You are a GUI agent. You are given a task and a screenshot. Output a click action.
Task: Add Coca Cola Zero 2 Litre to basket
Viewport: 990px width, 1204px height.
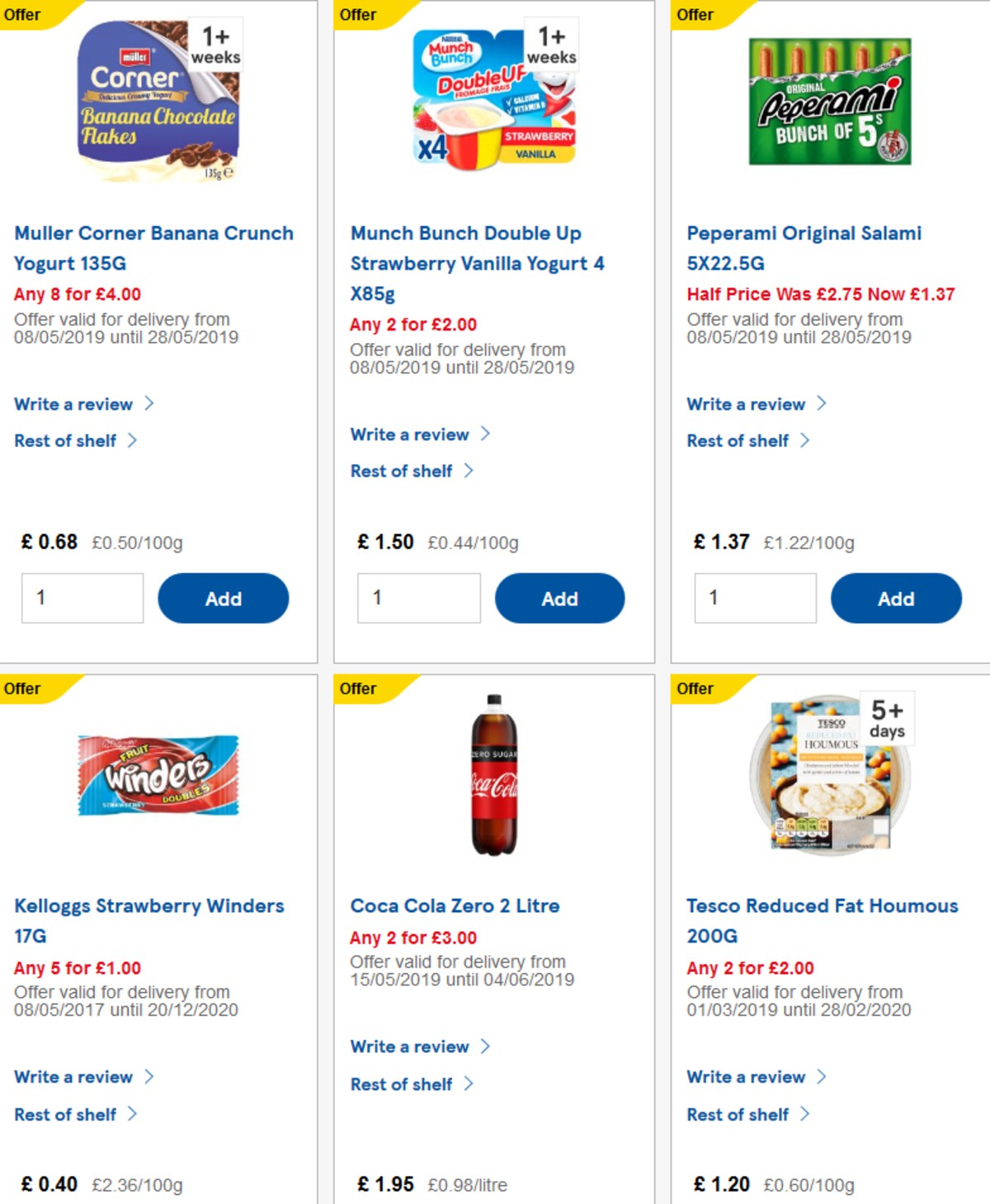[x=560, y=1200]
